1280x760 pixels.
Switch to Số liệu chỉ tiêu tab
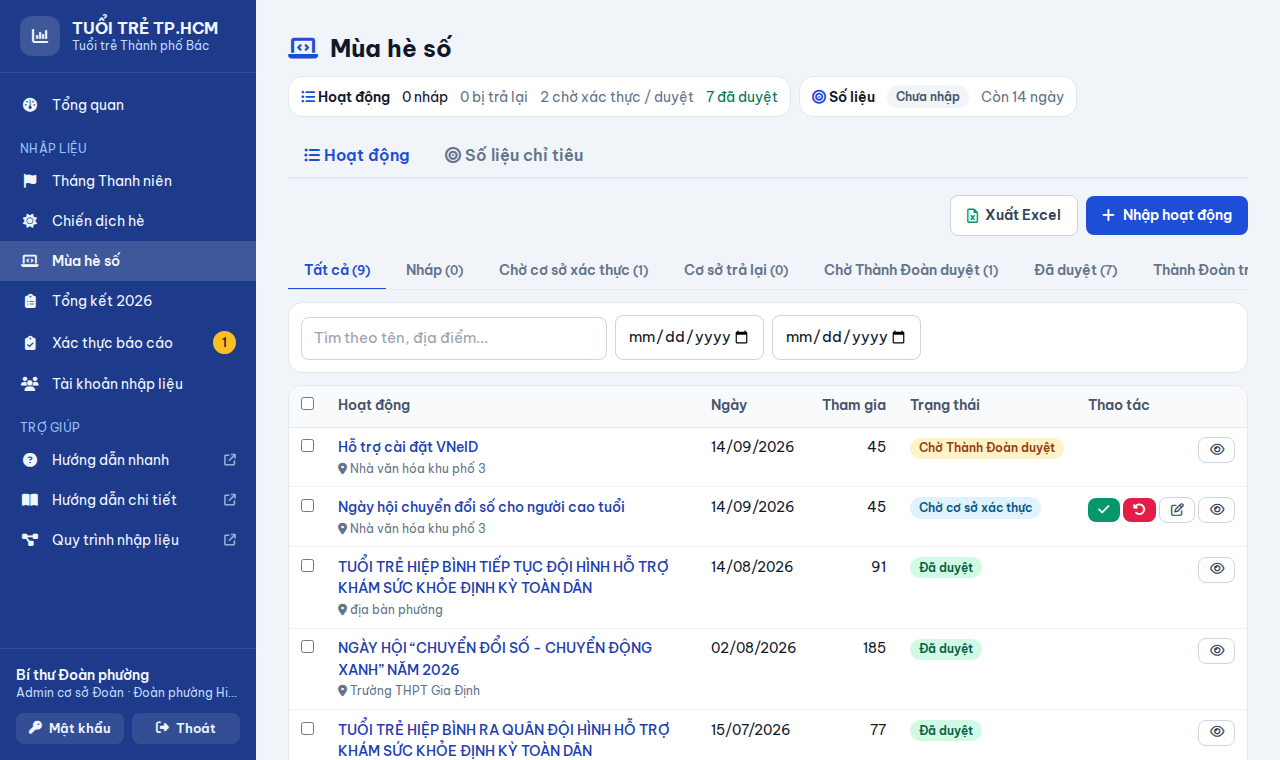click(x=514, y=155)
